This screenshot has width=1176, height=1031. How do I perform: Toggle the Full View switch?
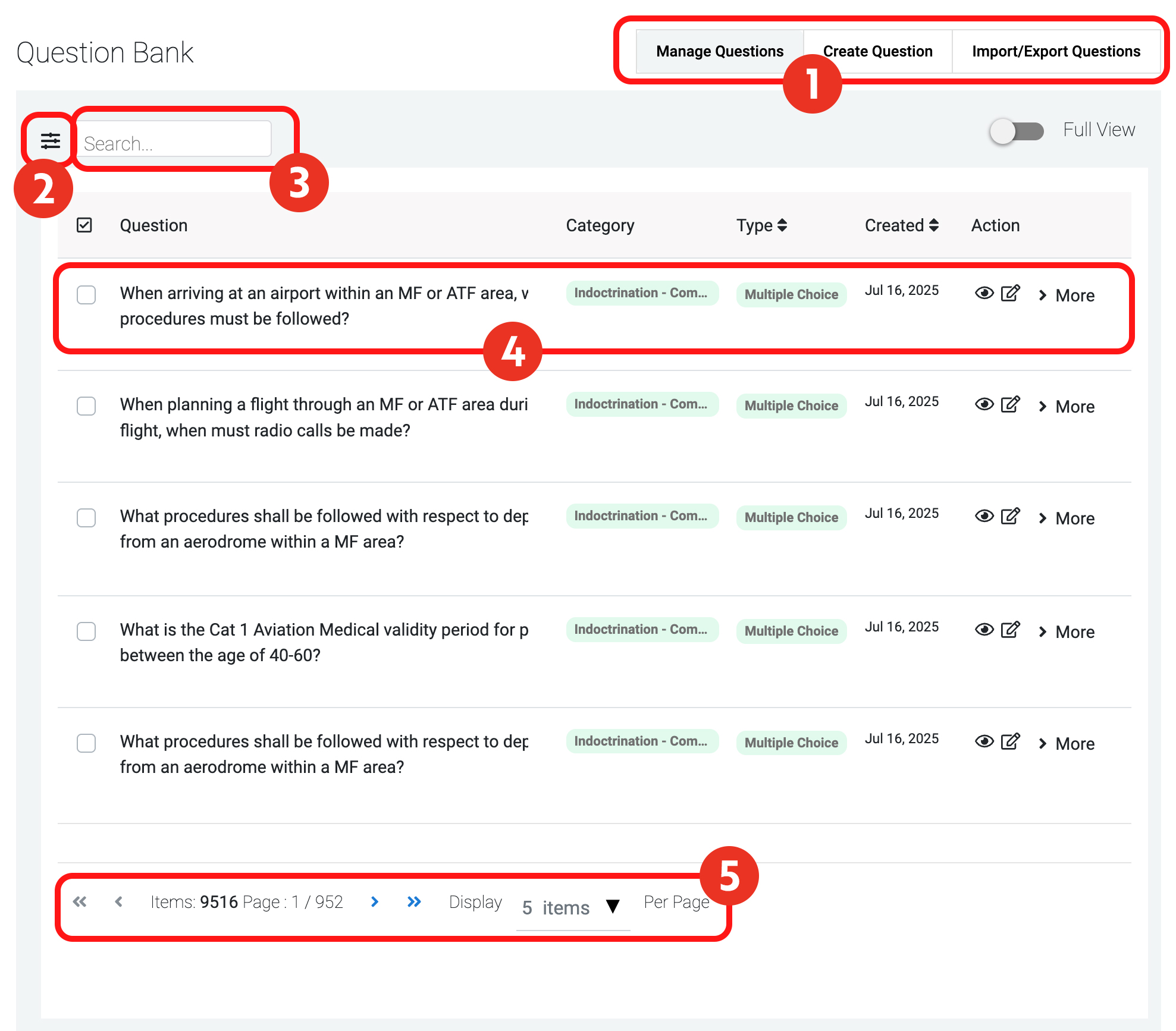(x=1016, y=131)
